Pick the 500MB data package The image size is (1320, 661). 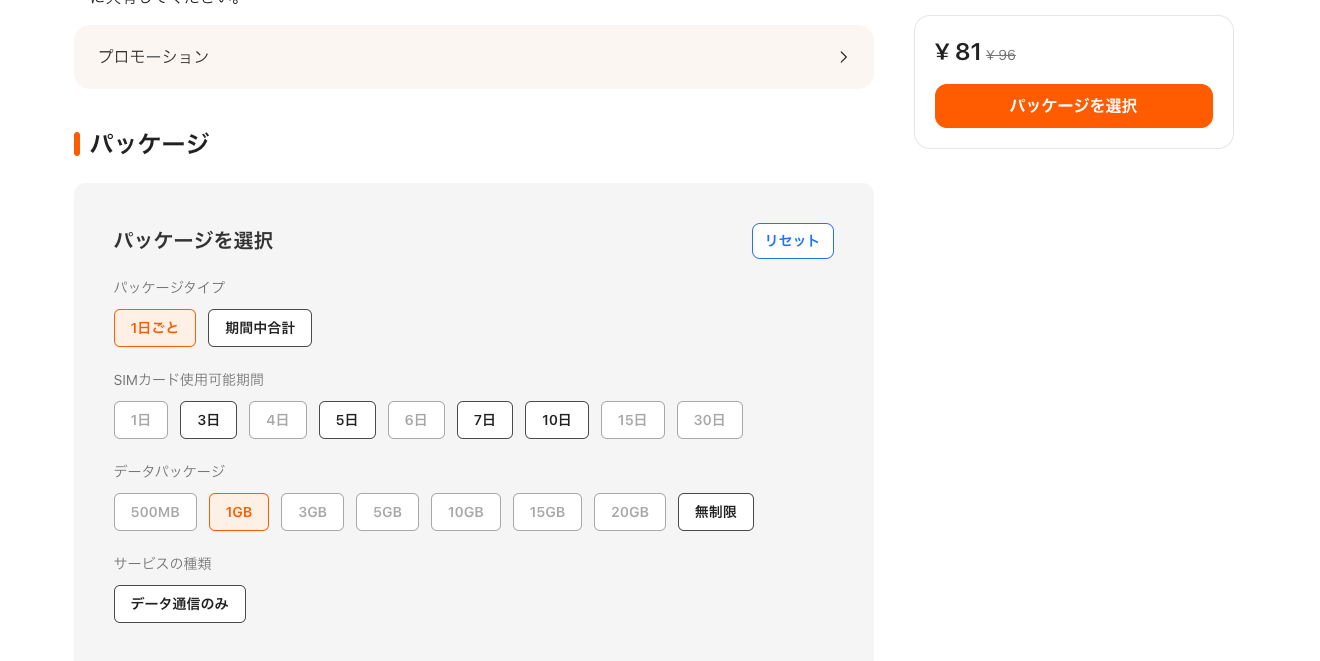pyautogui.click(x=155, y=512)
